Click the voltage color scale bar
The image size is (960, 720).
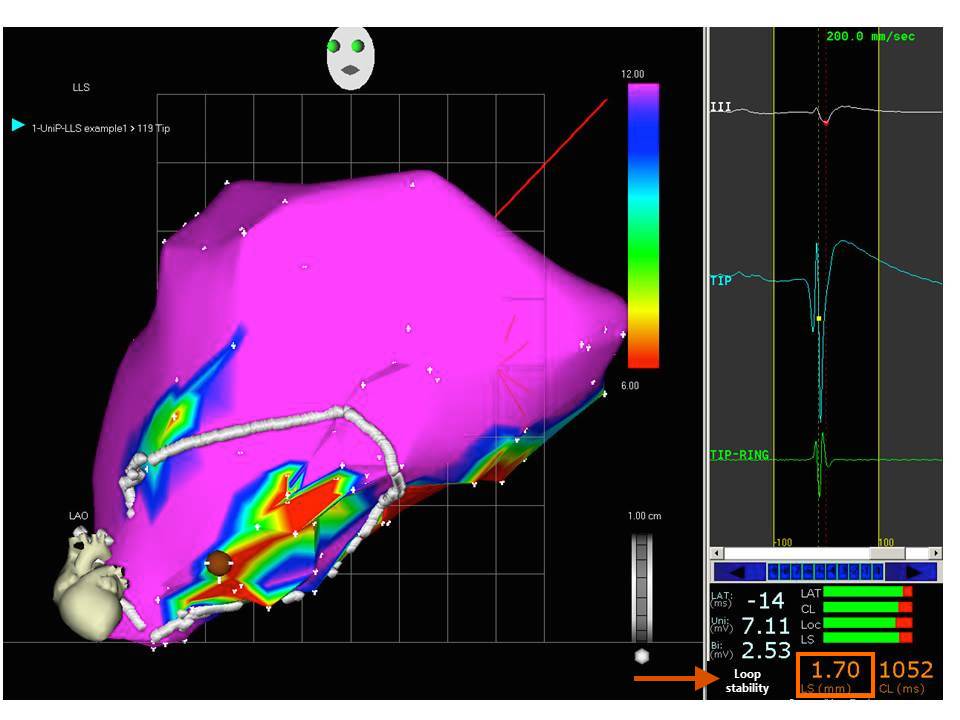[643, 226]
